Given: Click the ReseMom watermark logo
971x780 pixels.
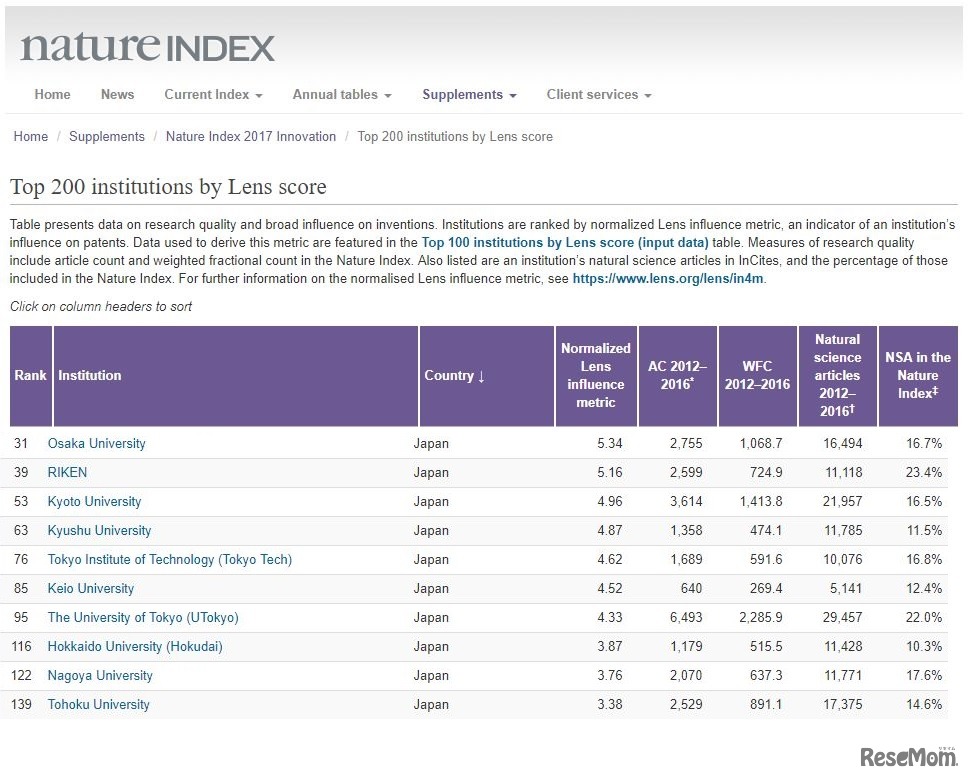Looking at the screenshot, I should [x=895, y=758].
